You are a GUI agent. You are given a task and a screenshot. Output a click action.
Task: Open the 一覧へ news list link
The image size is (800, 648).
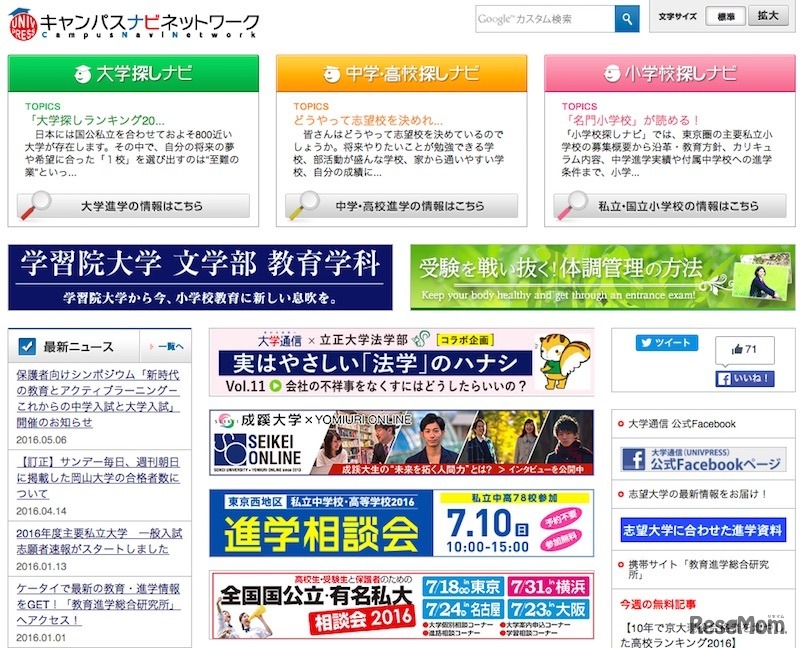[x=167, y=346]
